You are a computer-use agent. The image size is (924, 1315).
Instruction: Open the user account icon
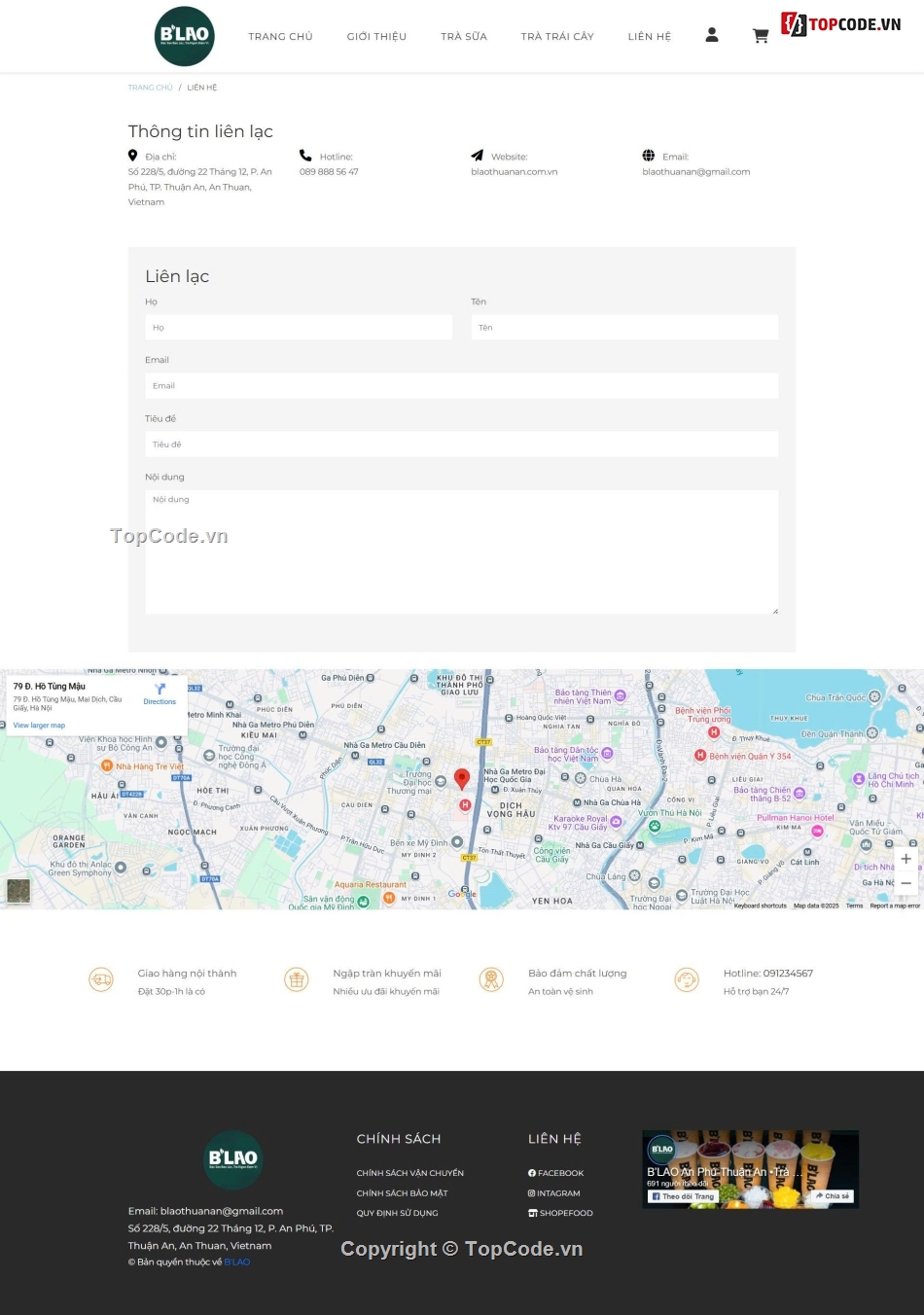(712, 35)
